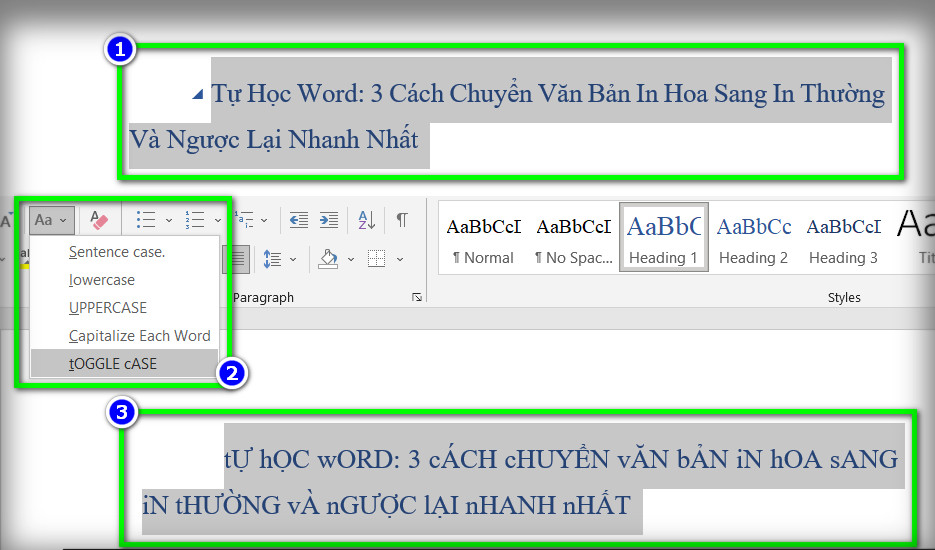Expand the bullet library dropdown arrow
Viewport: 935px width, 550px height.
(169, 220)
